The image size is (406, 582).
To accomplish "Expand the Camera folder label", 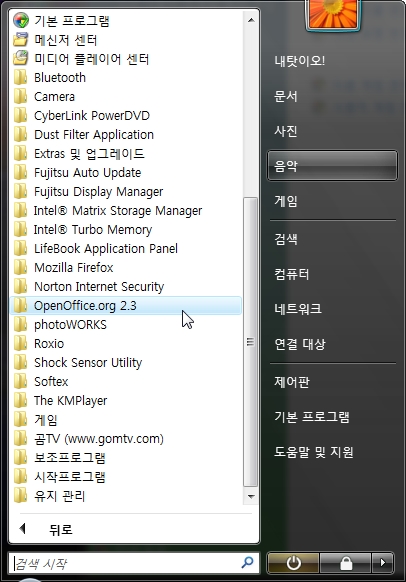I will pos(55,97).
